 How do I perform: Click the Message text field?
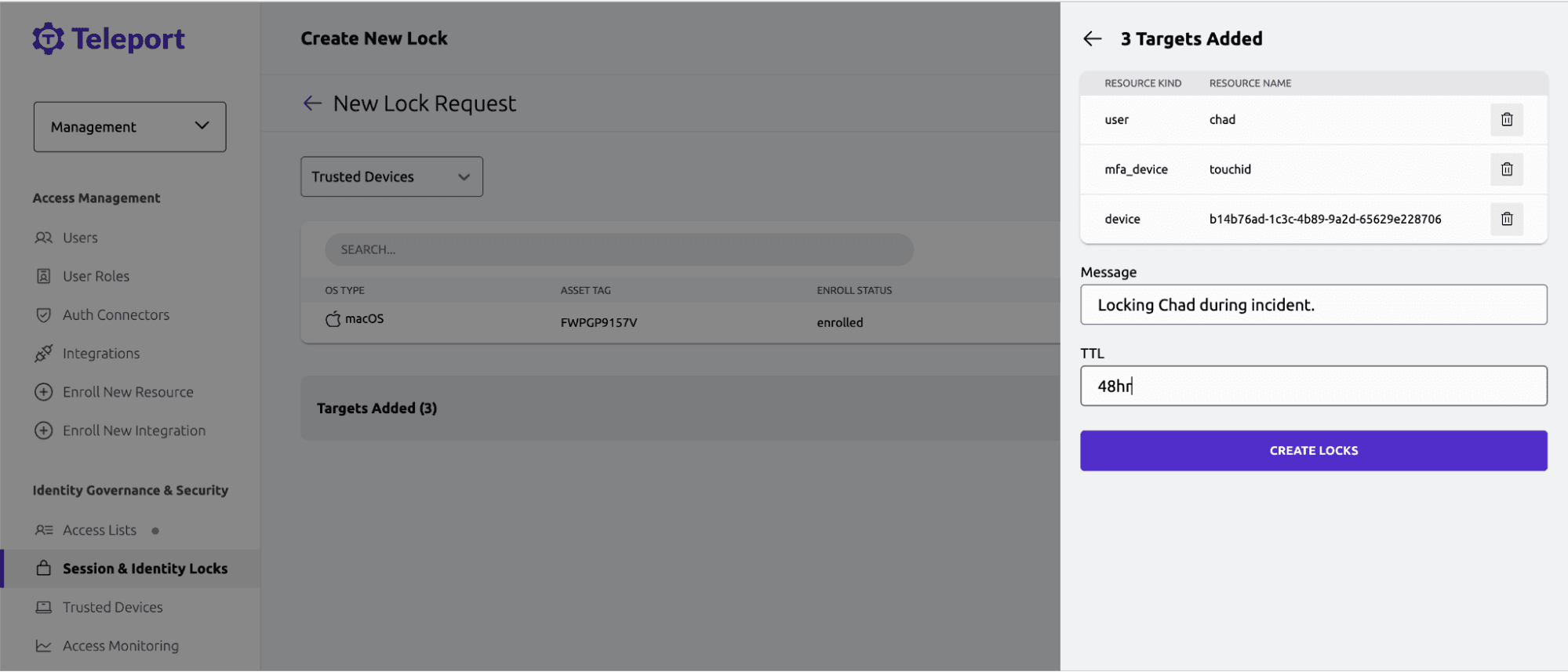[x=1312, y=305]
